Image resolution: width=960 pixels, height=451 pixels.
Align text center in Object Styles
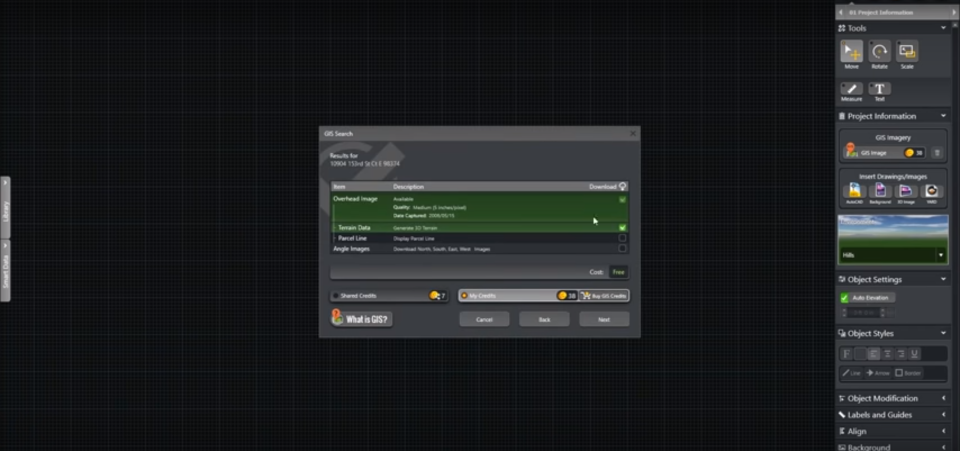[887, 354]
